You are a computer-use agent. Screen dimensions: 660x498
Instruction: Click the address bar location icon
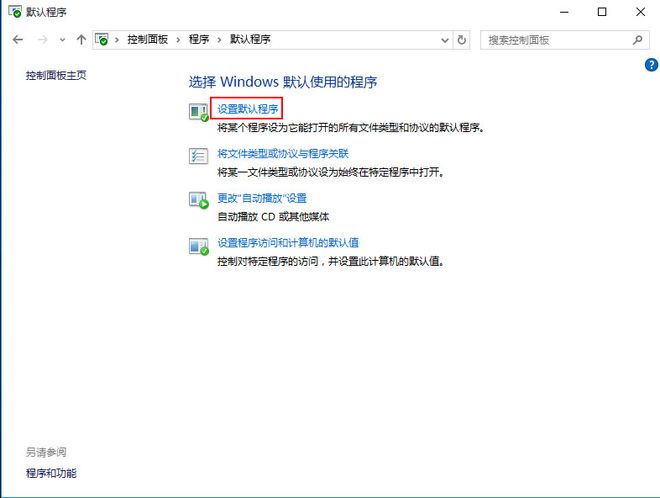[x=101, y=40]
